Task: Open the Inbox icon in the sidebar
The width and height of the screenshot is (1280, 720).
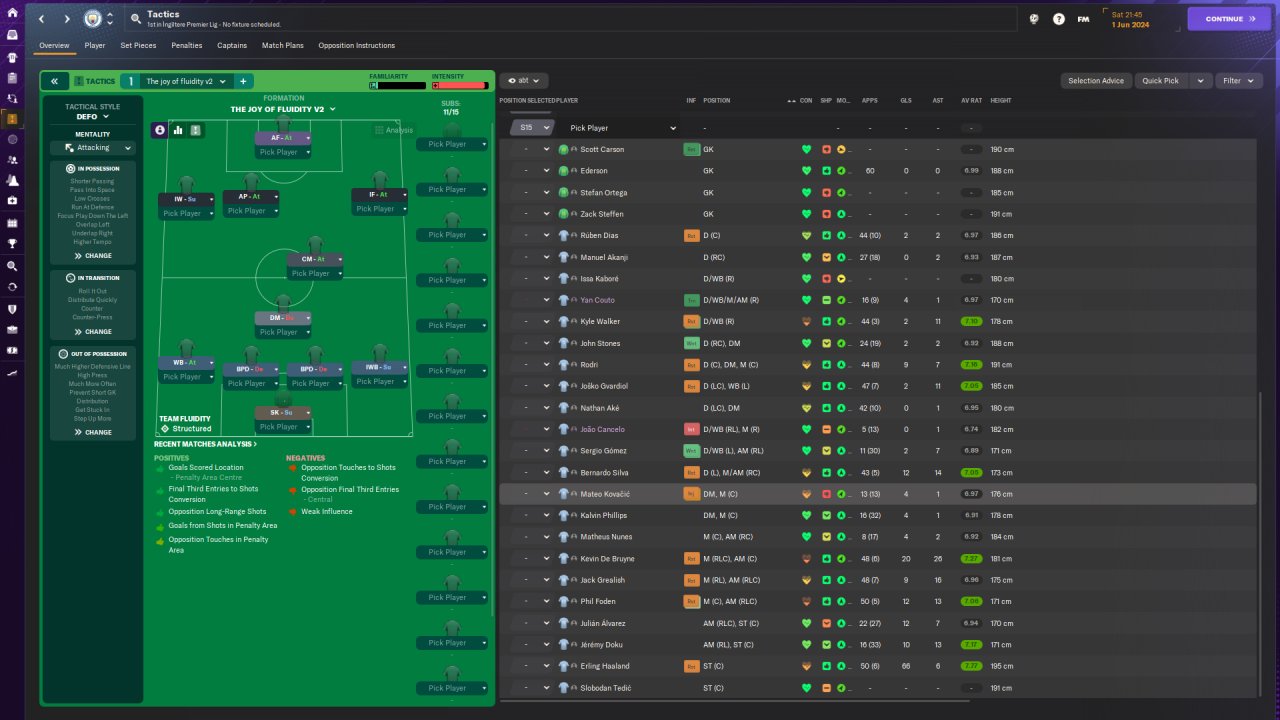Action: (x=12, y=35)
